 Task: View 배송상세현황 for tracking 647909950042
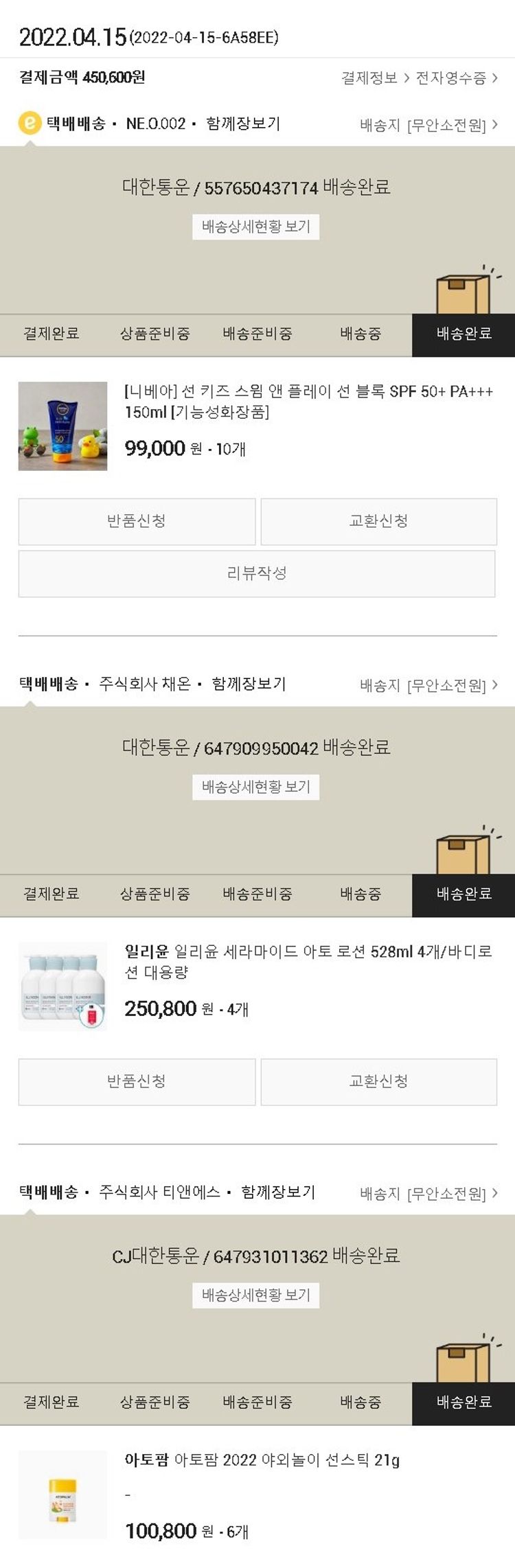[255, 787]
